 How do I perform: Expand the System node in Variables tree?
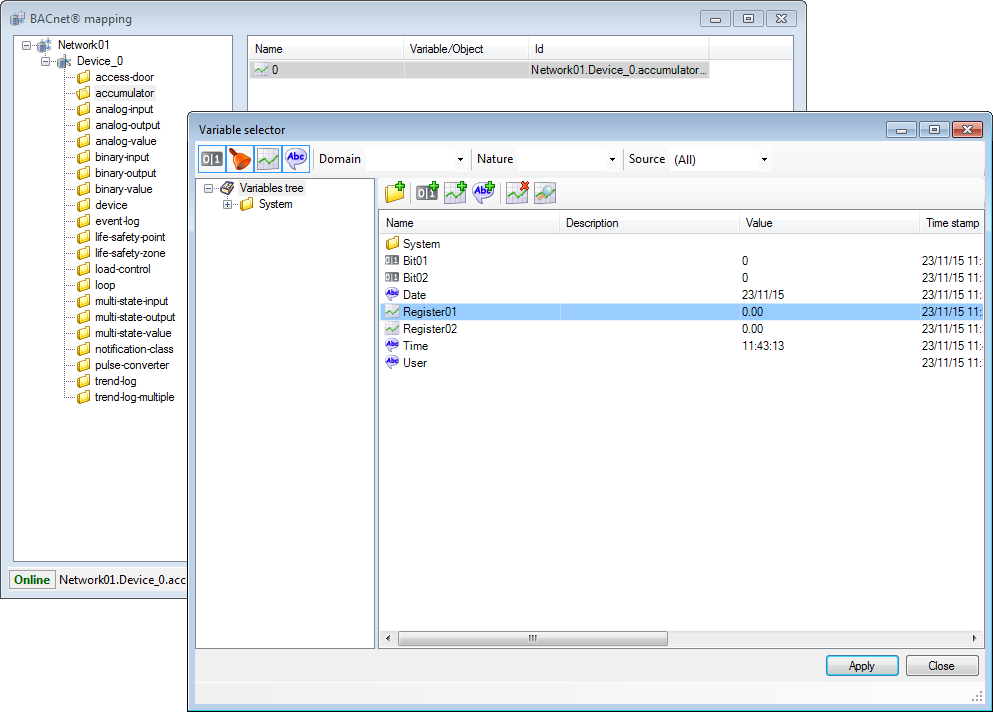[x=228, y=204]
